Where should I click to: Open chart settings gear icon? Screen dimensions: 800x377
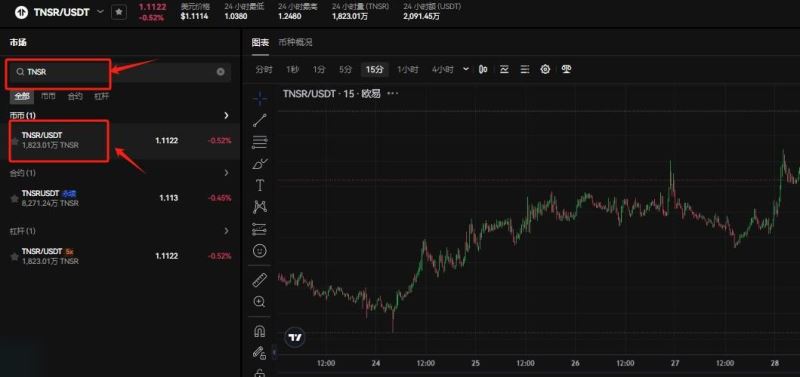pyautogui.click(x=545, y=69)
